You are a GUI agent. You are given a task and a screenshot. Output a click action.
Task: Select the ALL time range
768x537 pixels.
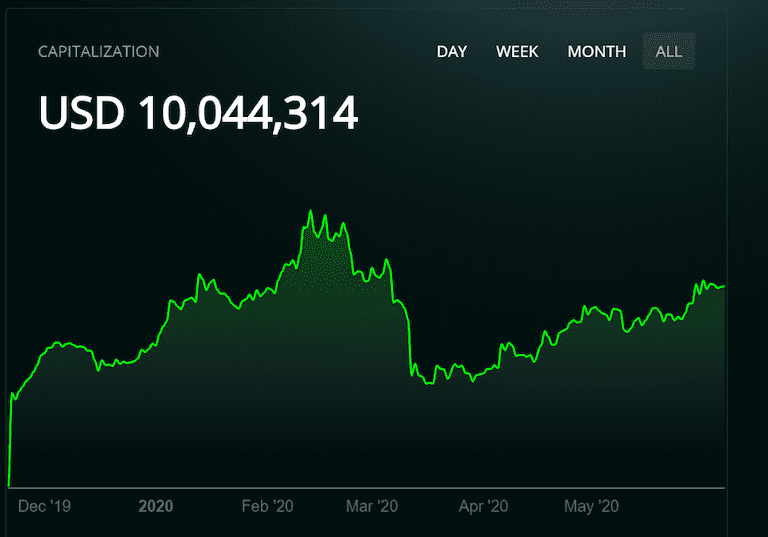point(669,51)
